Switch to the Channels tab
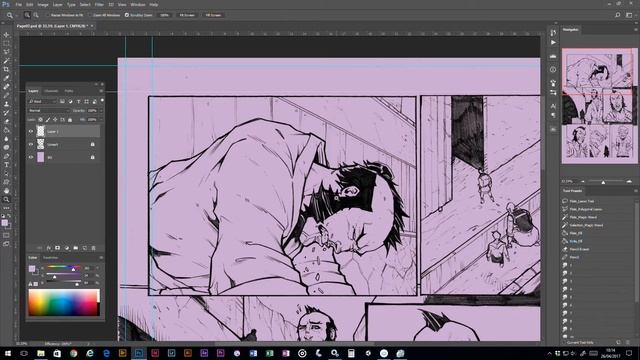Viewport: 640px width, 360px height. tap(51, 91)
